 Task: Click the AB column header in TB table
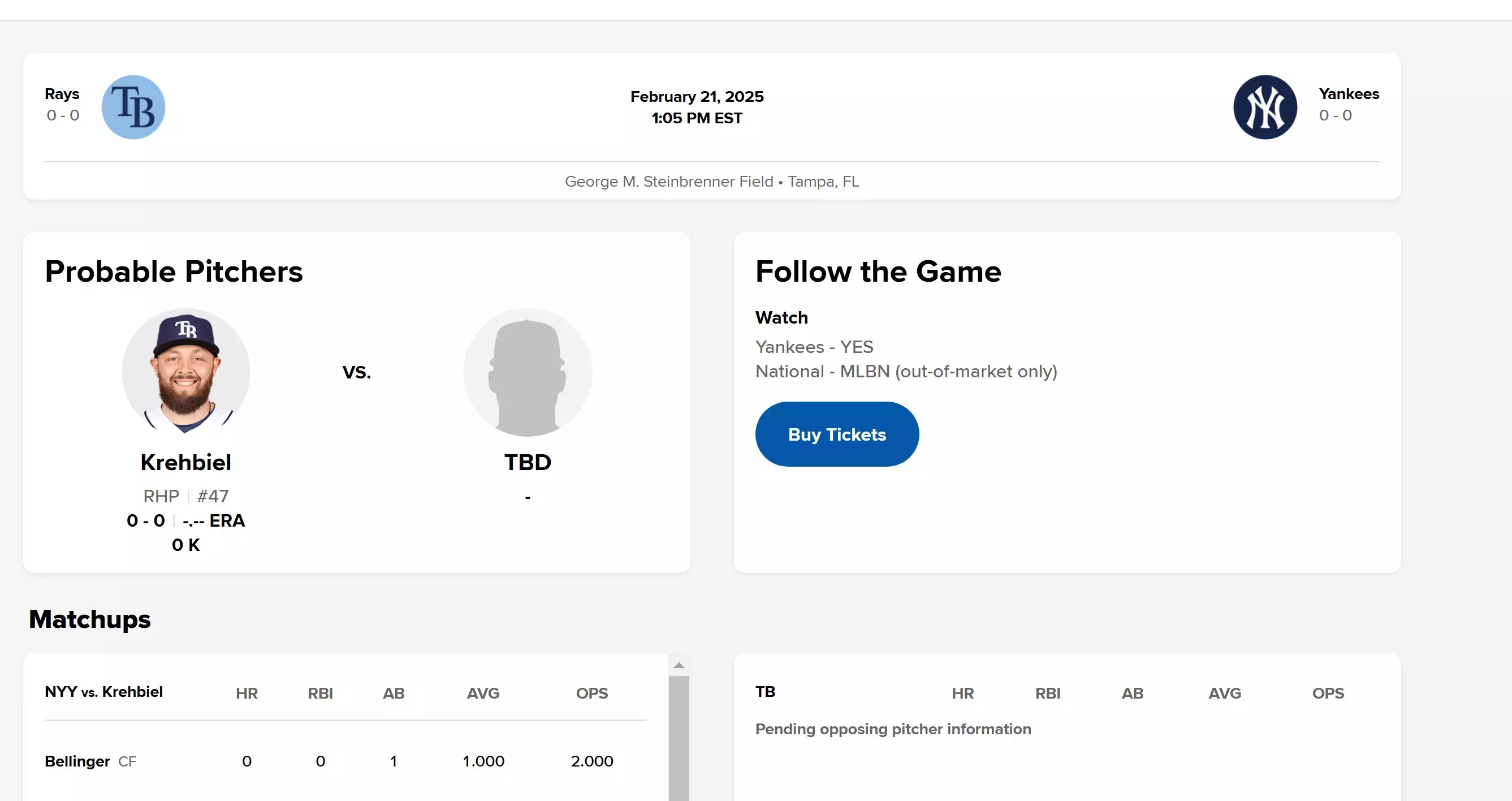[x=1132, y=693]
